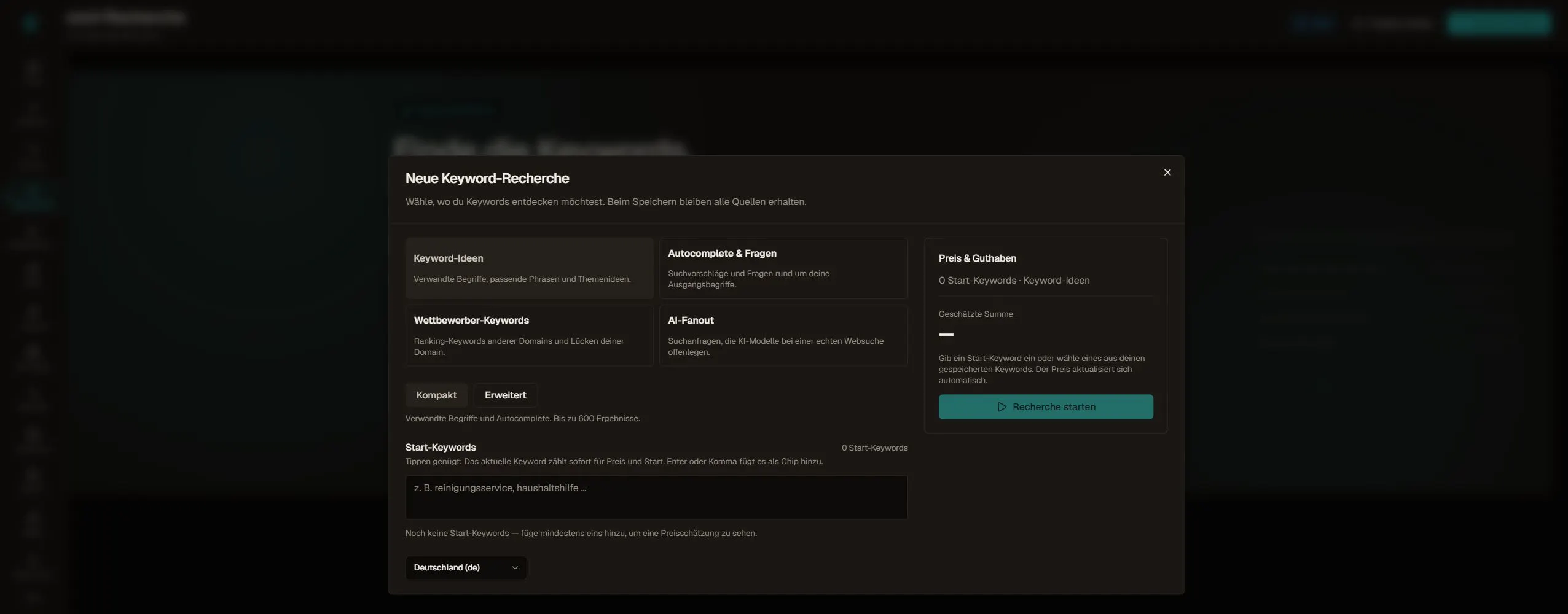This screenshot has width=1568, height=614.
Task: Click the "Gib ein Start-Keyword ein" explanation text
Action: coord(1041,369)
